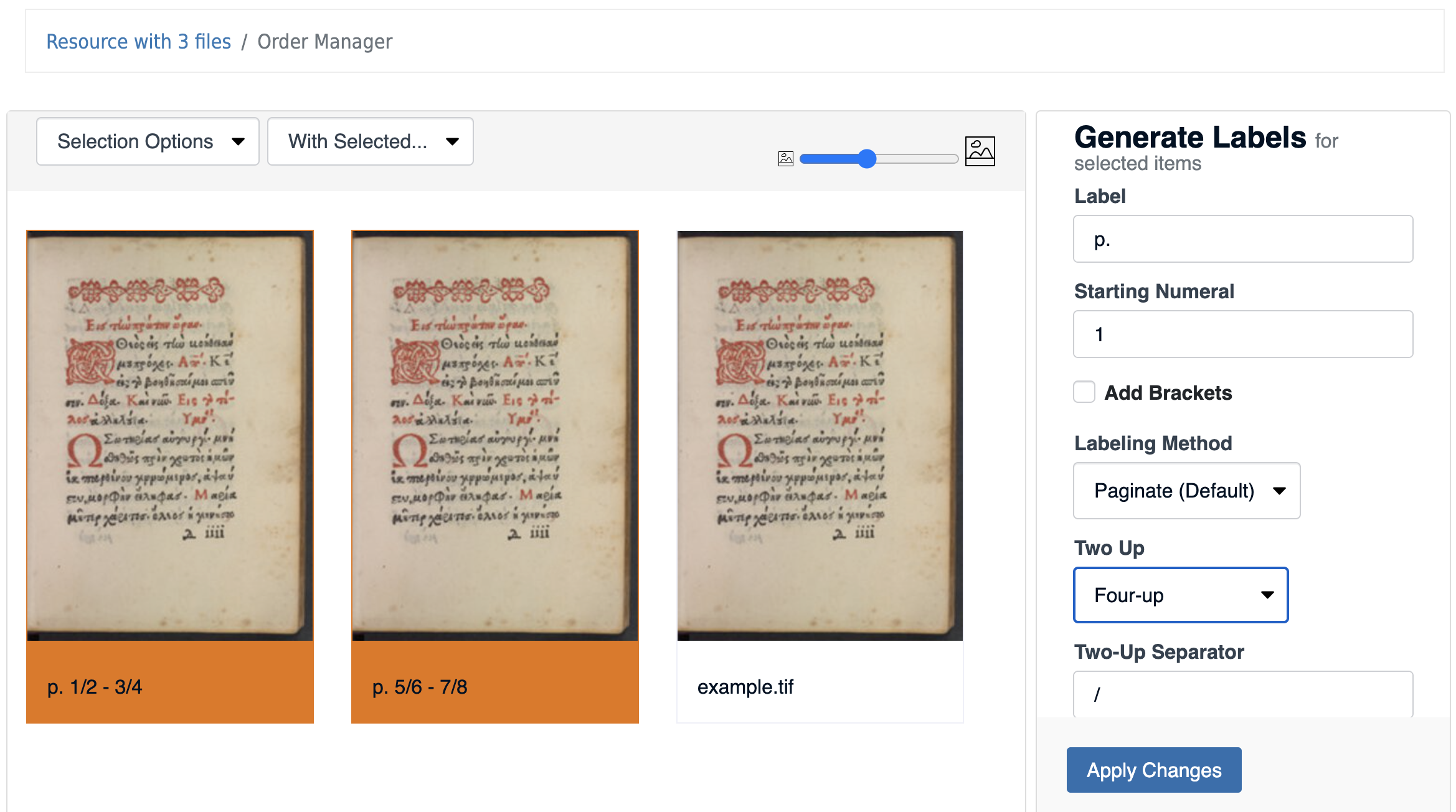Click the thumbnail size slider handle
Image resolution: width=1456 pixels, height=812 pixels.
(867, 159)
